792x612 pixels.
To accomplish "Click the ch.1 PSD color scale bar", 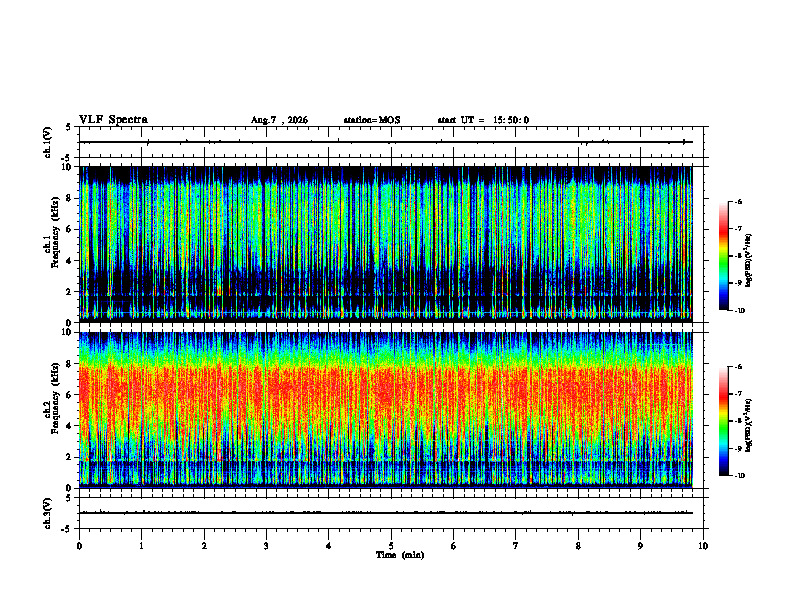I will pyautogui.click(x=723, y=256).
